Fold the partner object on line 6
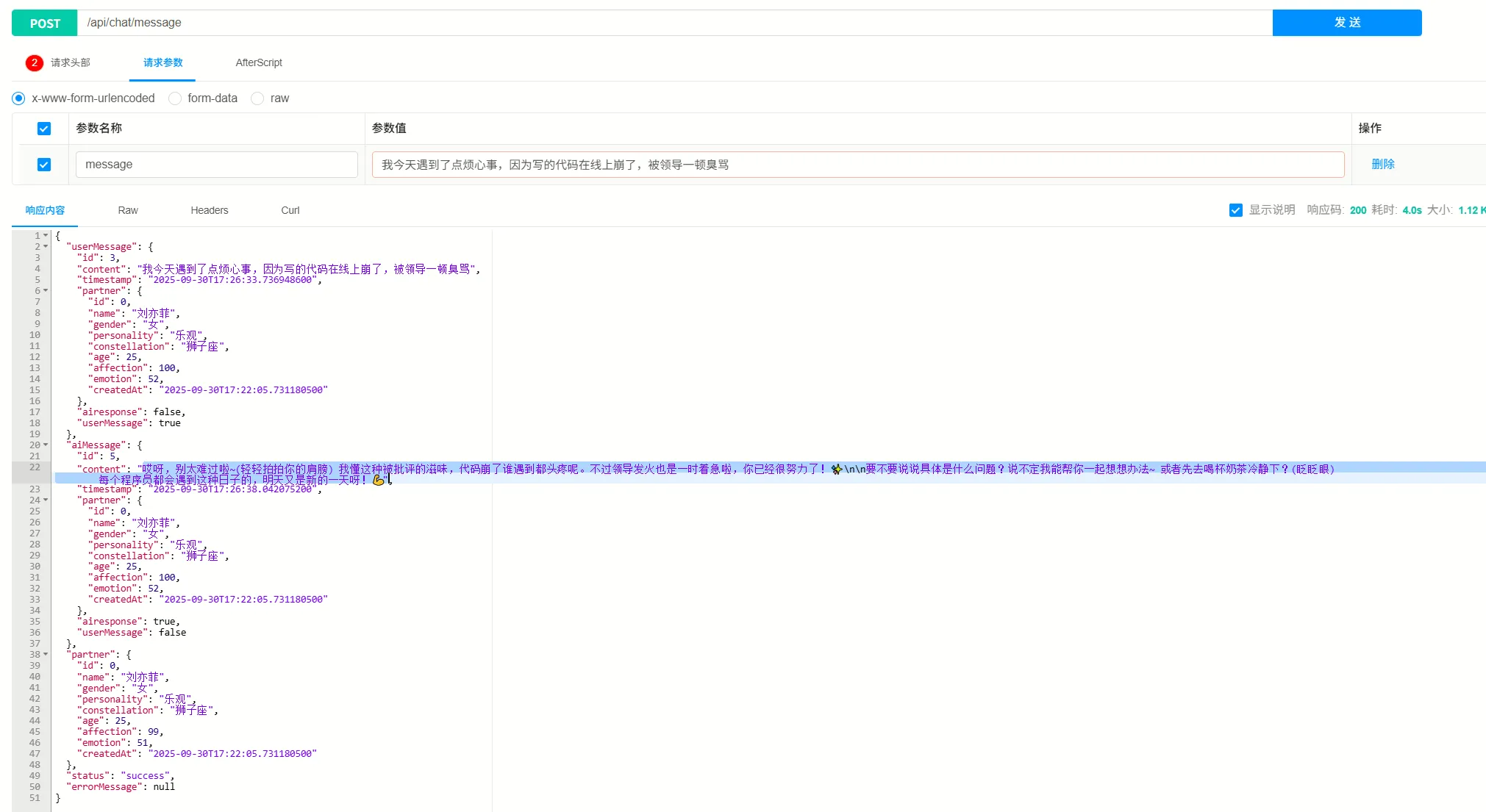The width and height of the screenshot is (1486, 812). pyautogui.click(x=46, y=290)
